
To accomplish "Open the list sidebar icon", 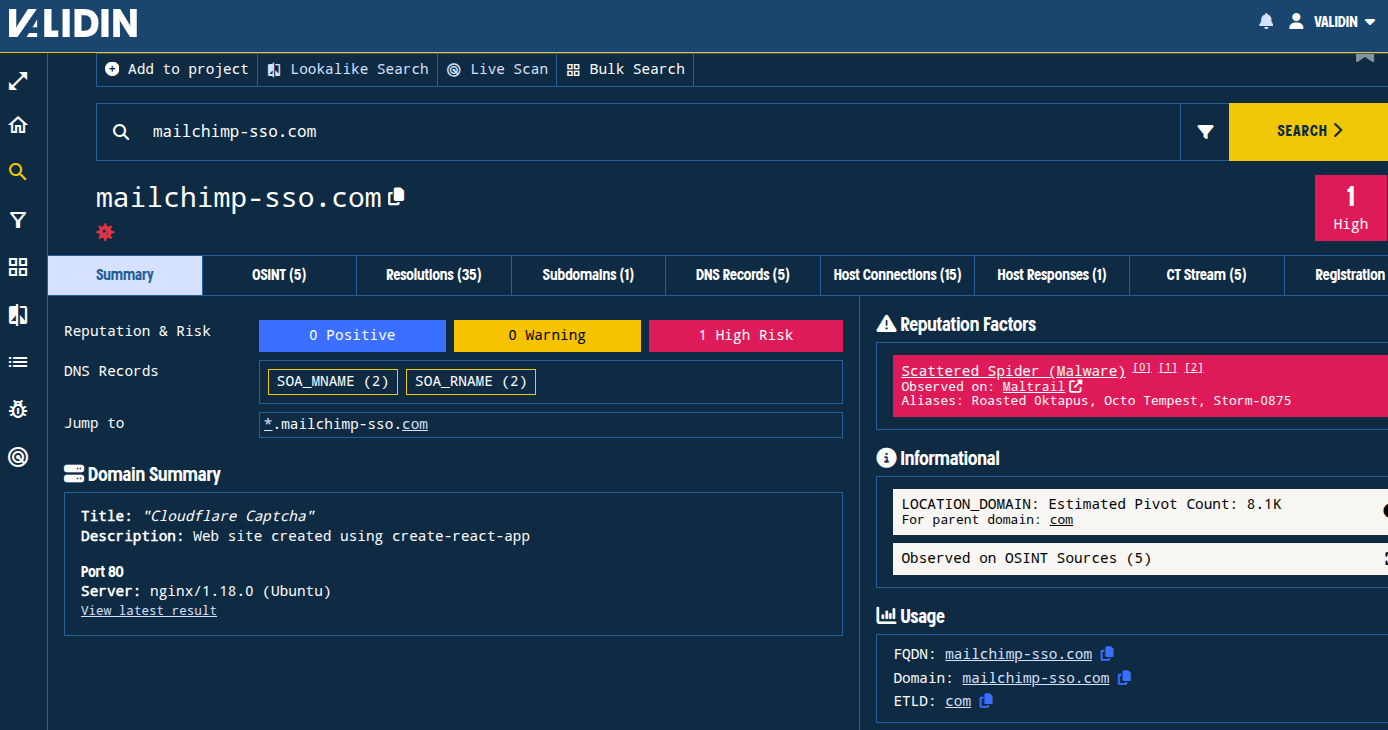I will 18,362.
